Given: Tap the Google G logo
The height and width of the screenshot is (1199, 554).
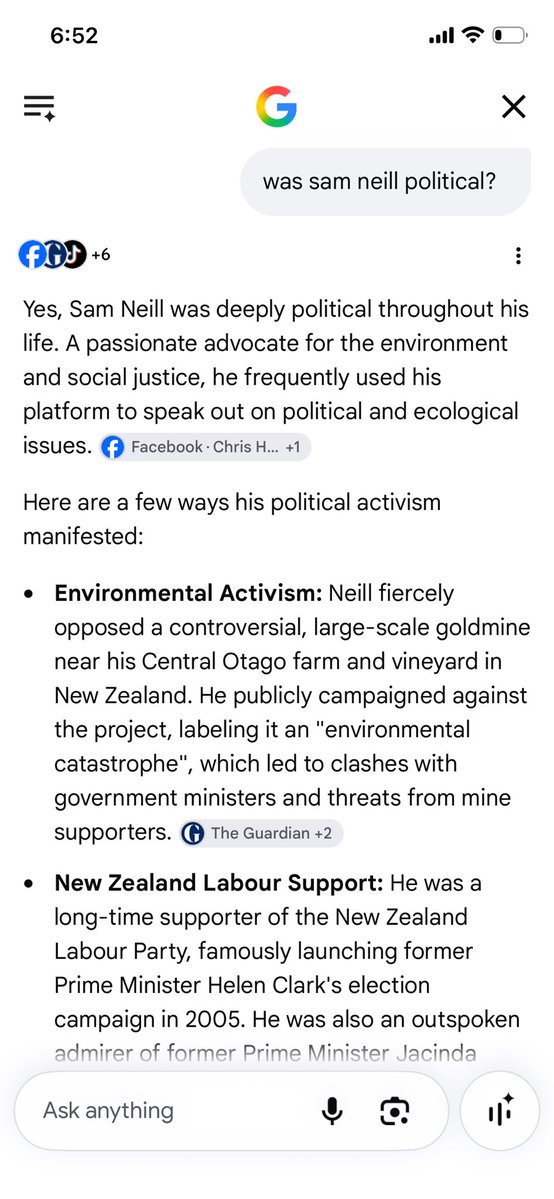Looking at the screenshot, I should pyautogui.click(x=276, y=106).
